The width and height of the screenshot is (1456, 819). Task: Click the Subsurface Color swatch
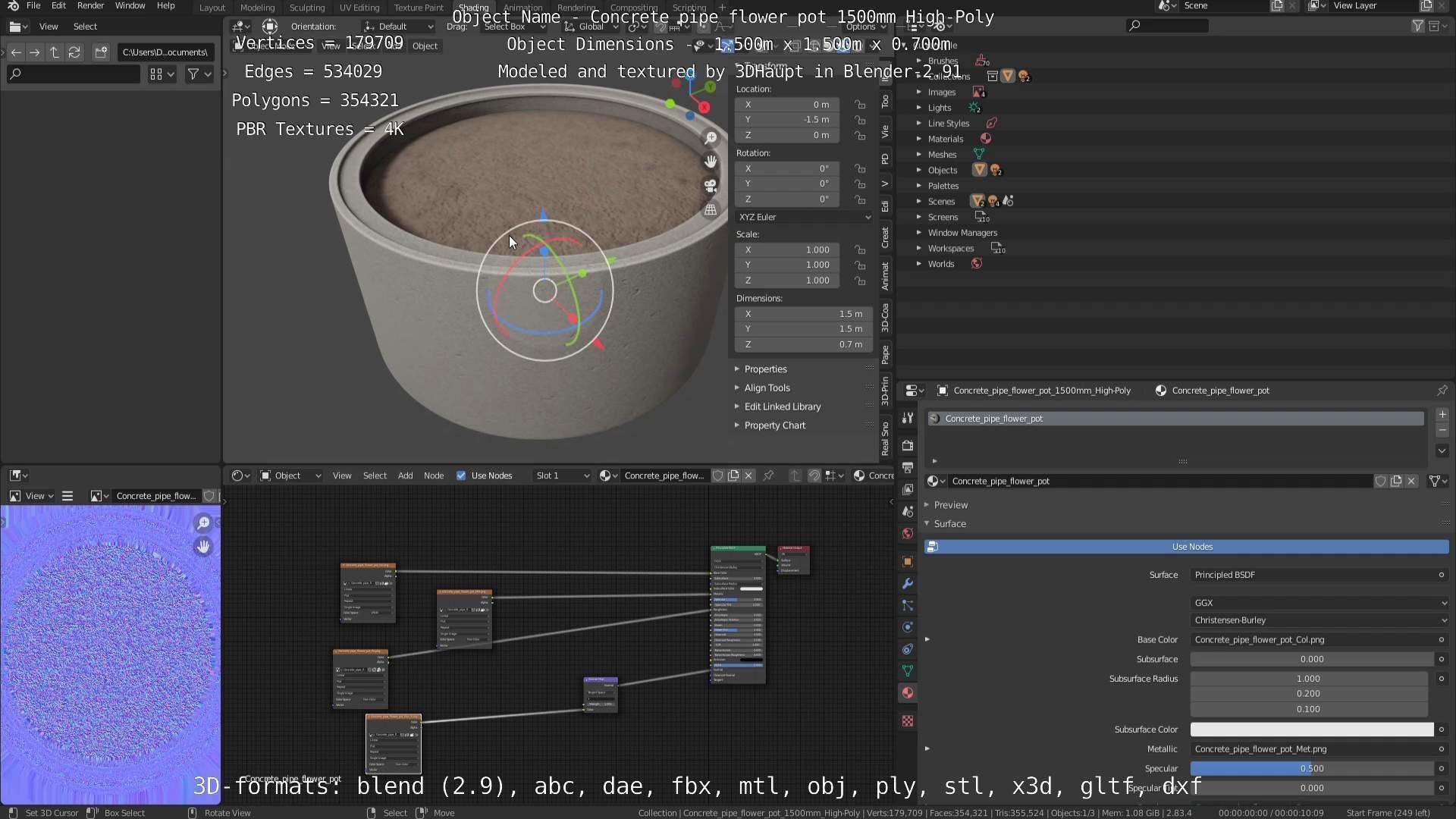pyautogui.click(x=1312, y=730)
